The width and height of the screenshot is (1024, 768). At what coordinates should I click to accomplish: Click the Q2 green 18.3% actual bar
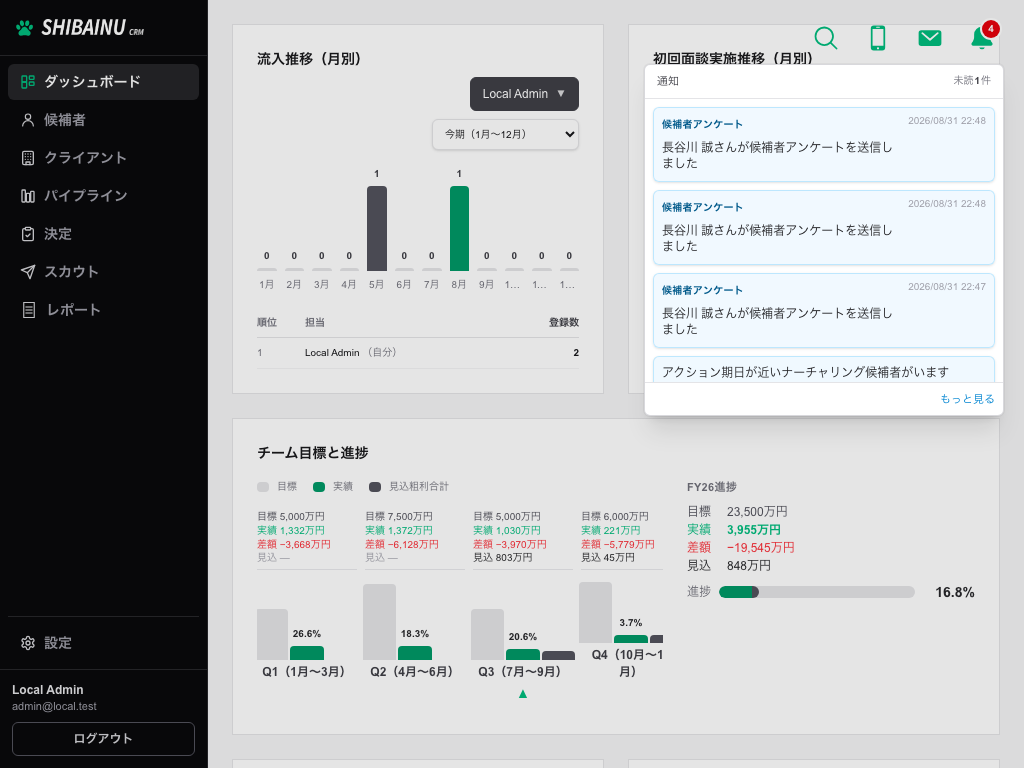(415, 653)
